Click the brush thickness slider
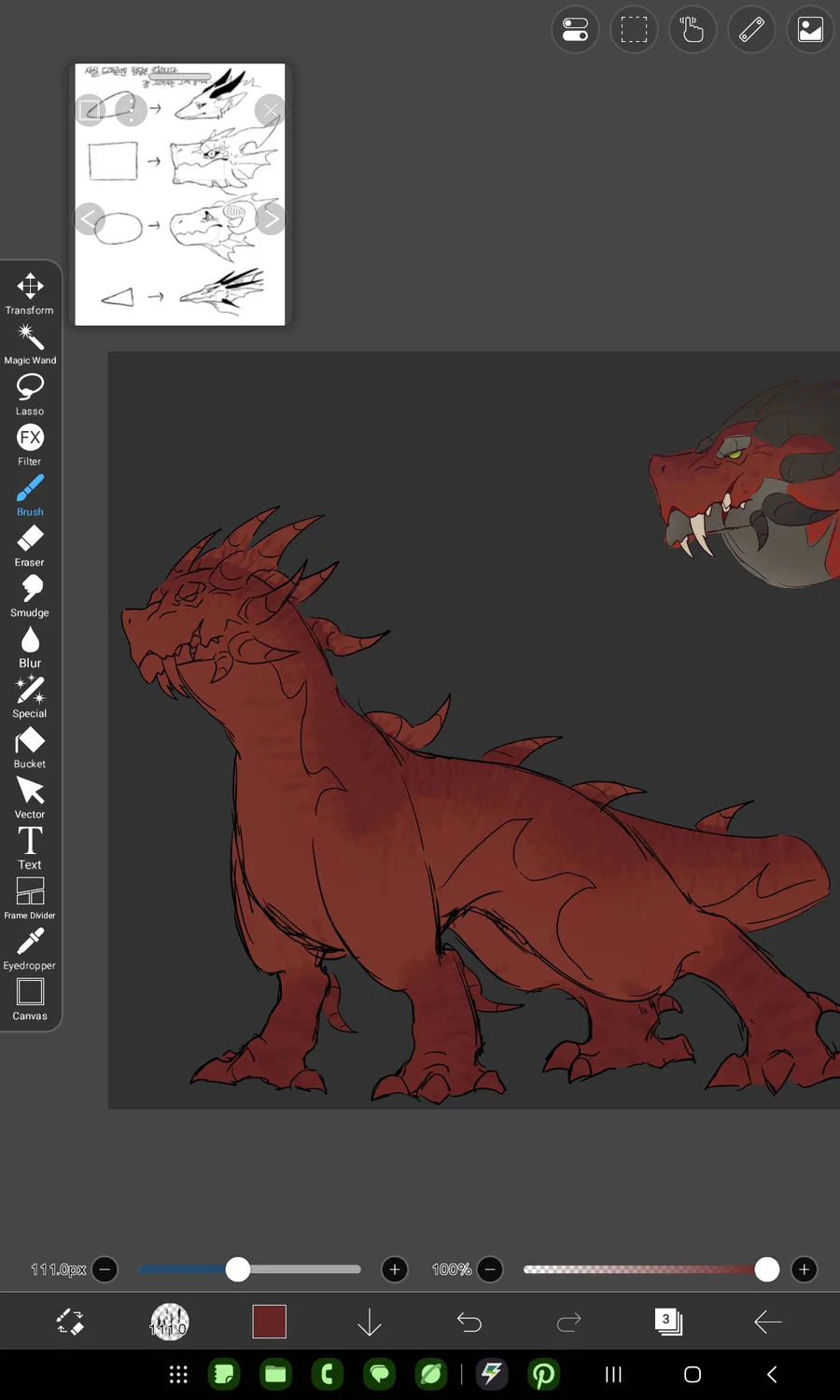 [249, 1269]
